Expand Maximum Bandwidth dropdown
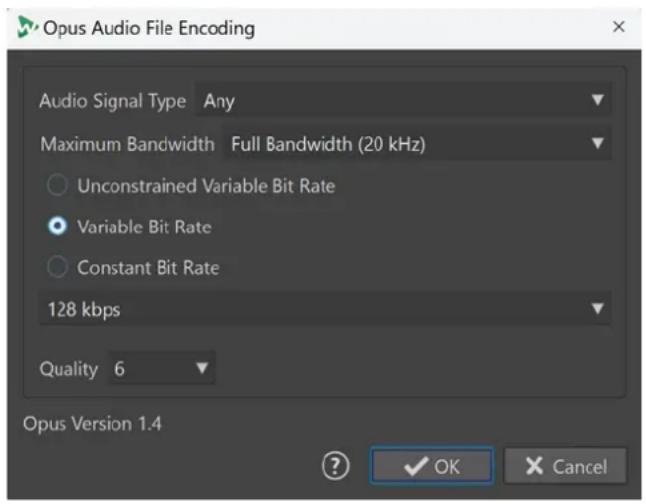This screenshot has width=646, height=504. 417,143
